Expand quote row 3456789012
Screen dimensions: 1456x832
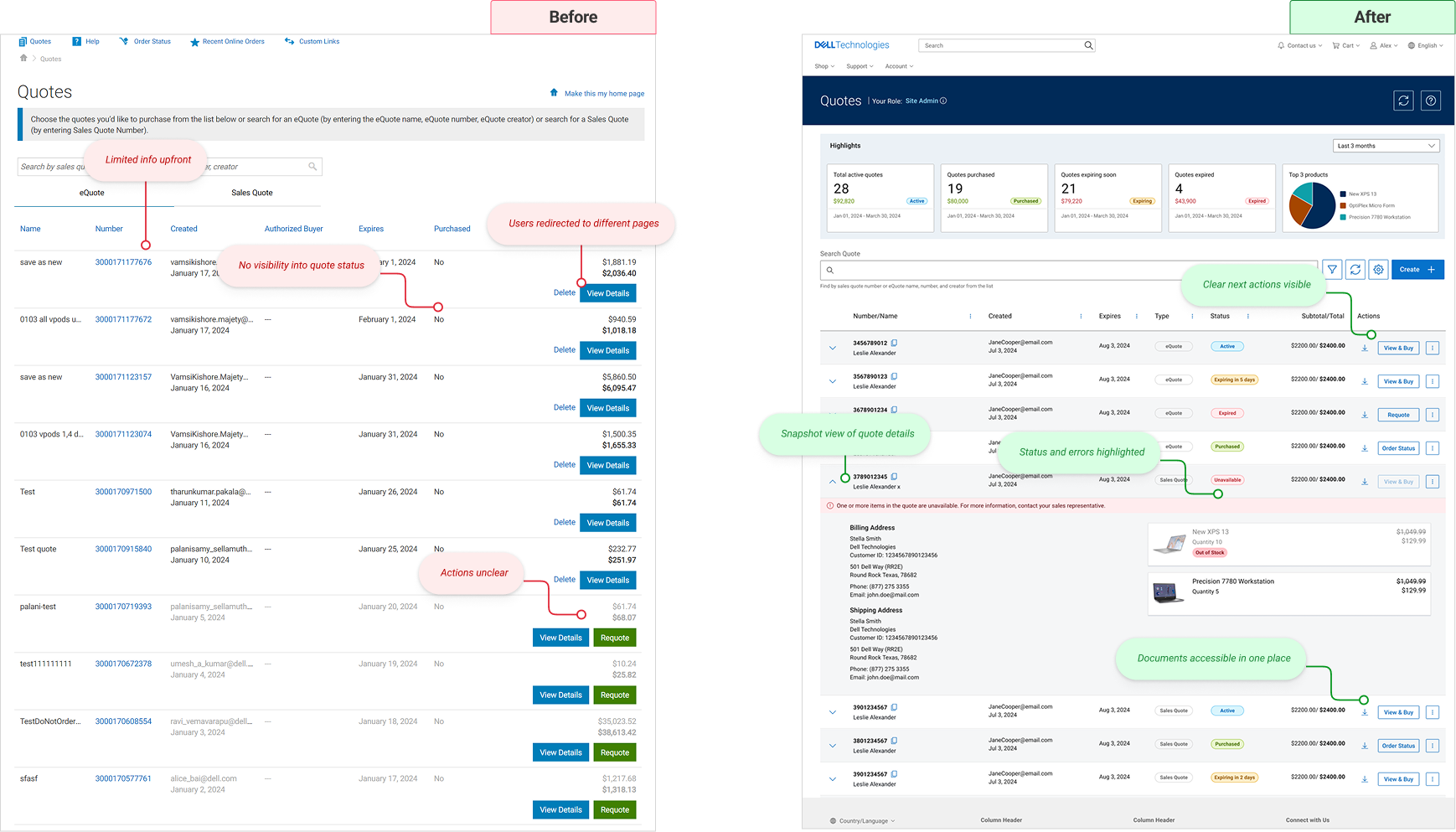coord(833,348)
